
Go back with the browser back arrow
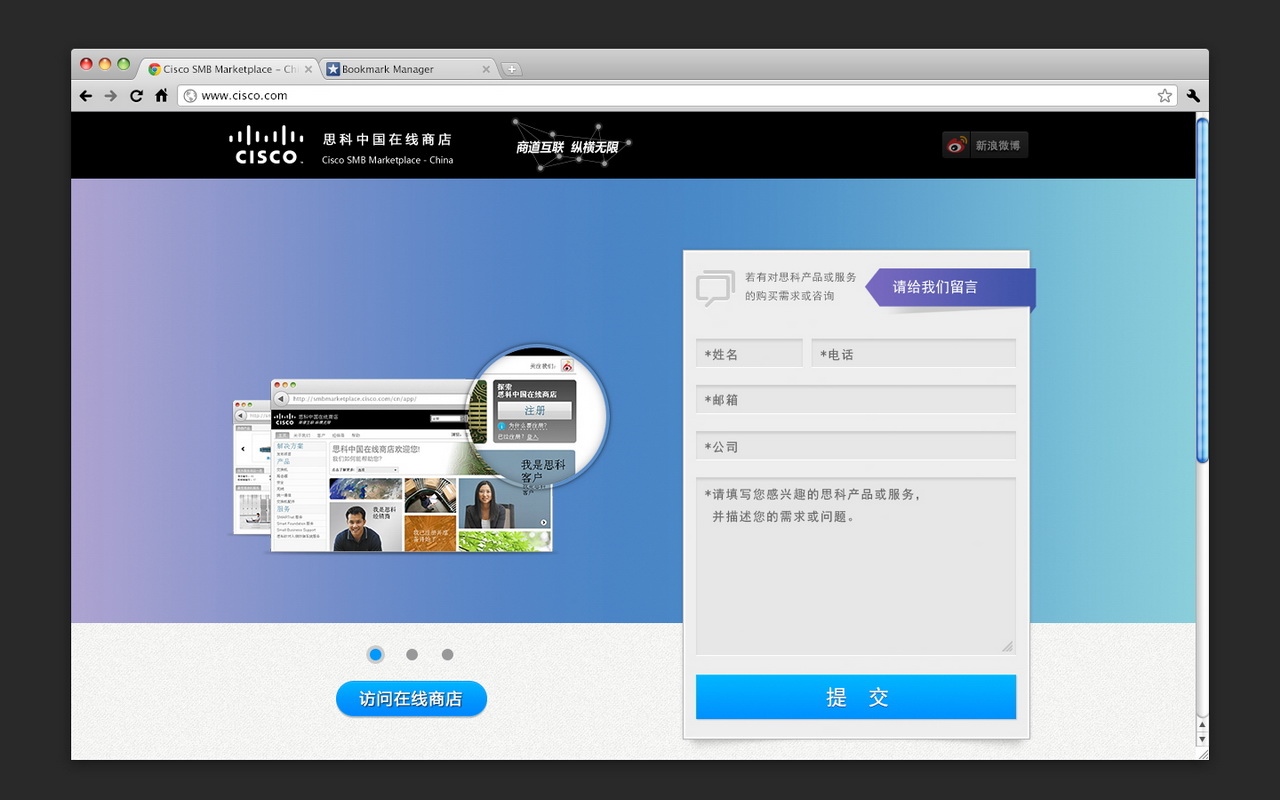tap(86, 96)
